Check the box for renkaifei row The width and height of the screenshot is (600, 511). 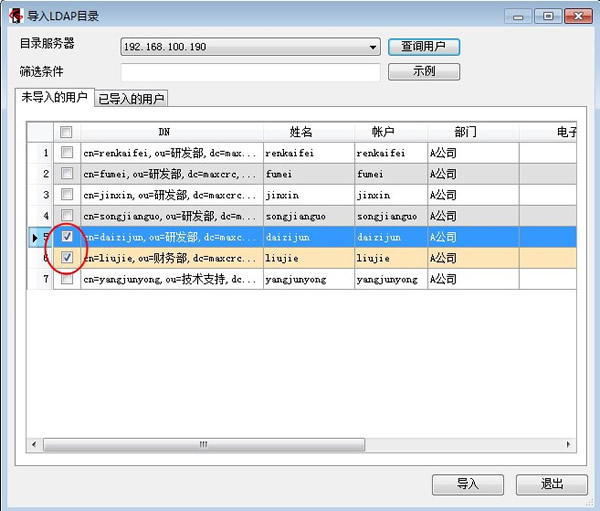click(x=67, y=153)
